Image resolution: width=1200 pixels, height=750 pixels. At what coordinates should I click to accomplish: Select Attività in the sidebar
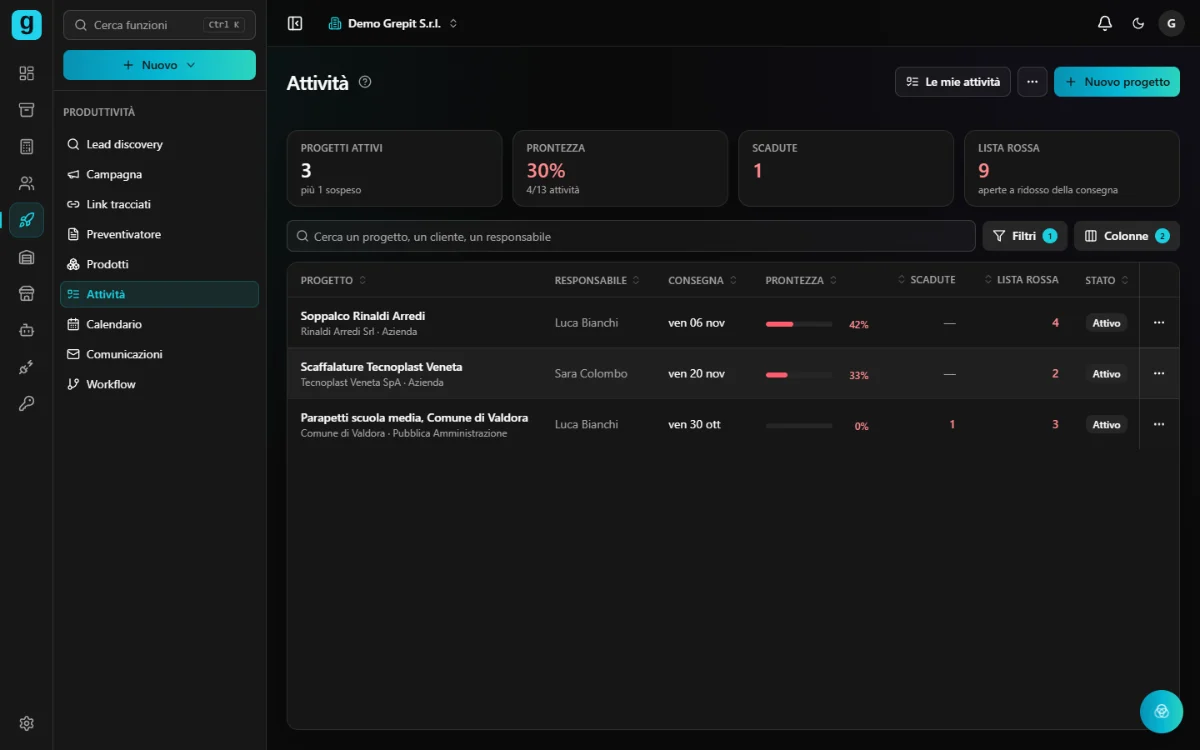160,294
